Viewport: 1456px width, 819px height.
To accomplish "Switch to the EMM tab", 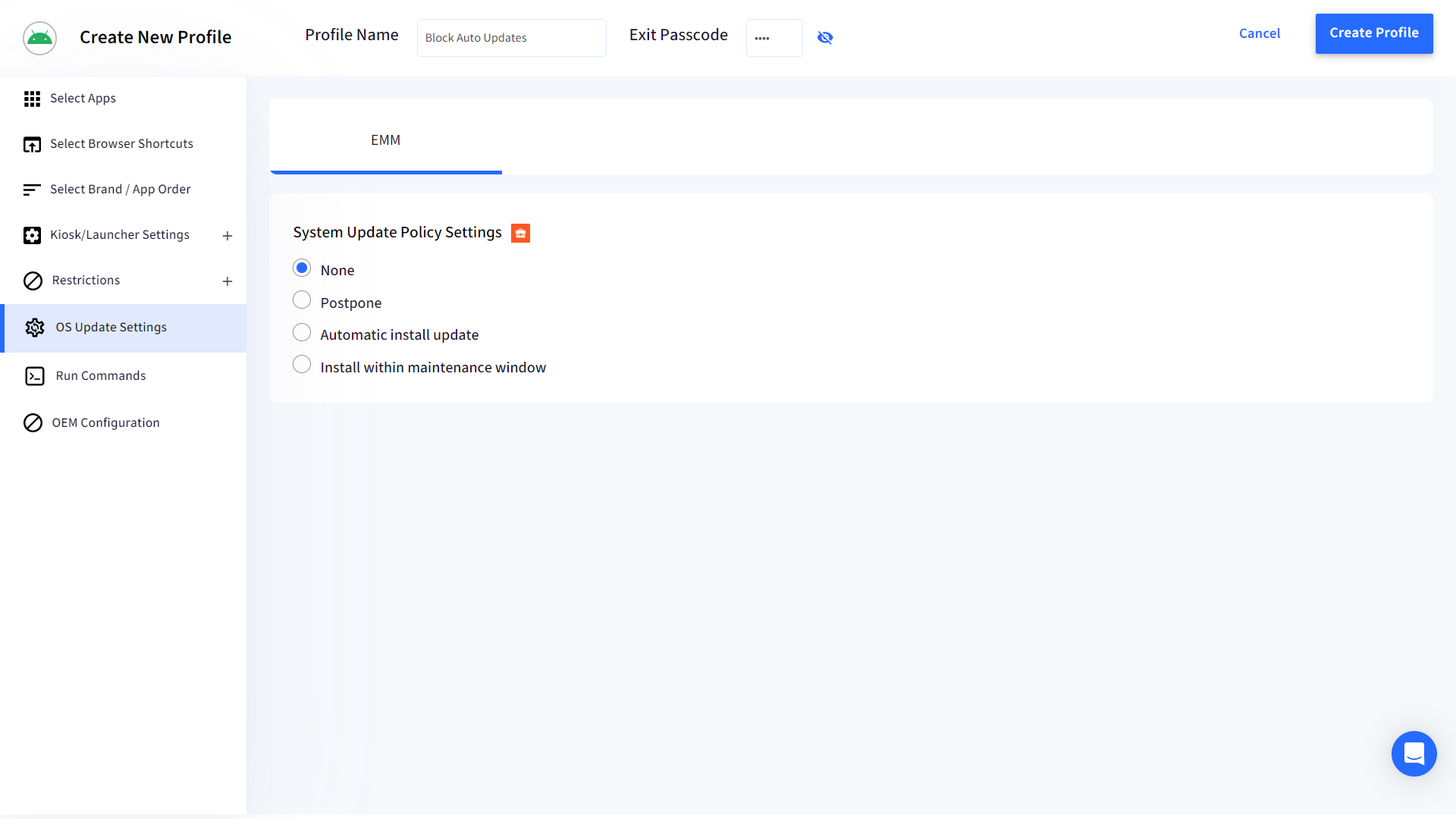I will pos(385,140).
